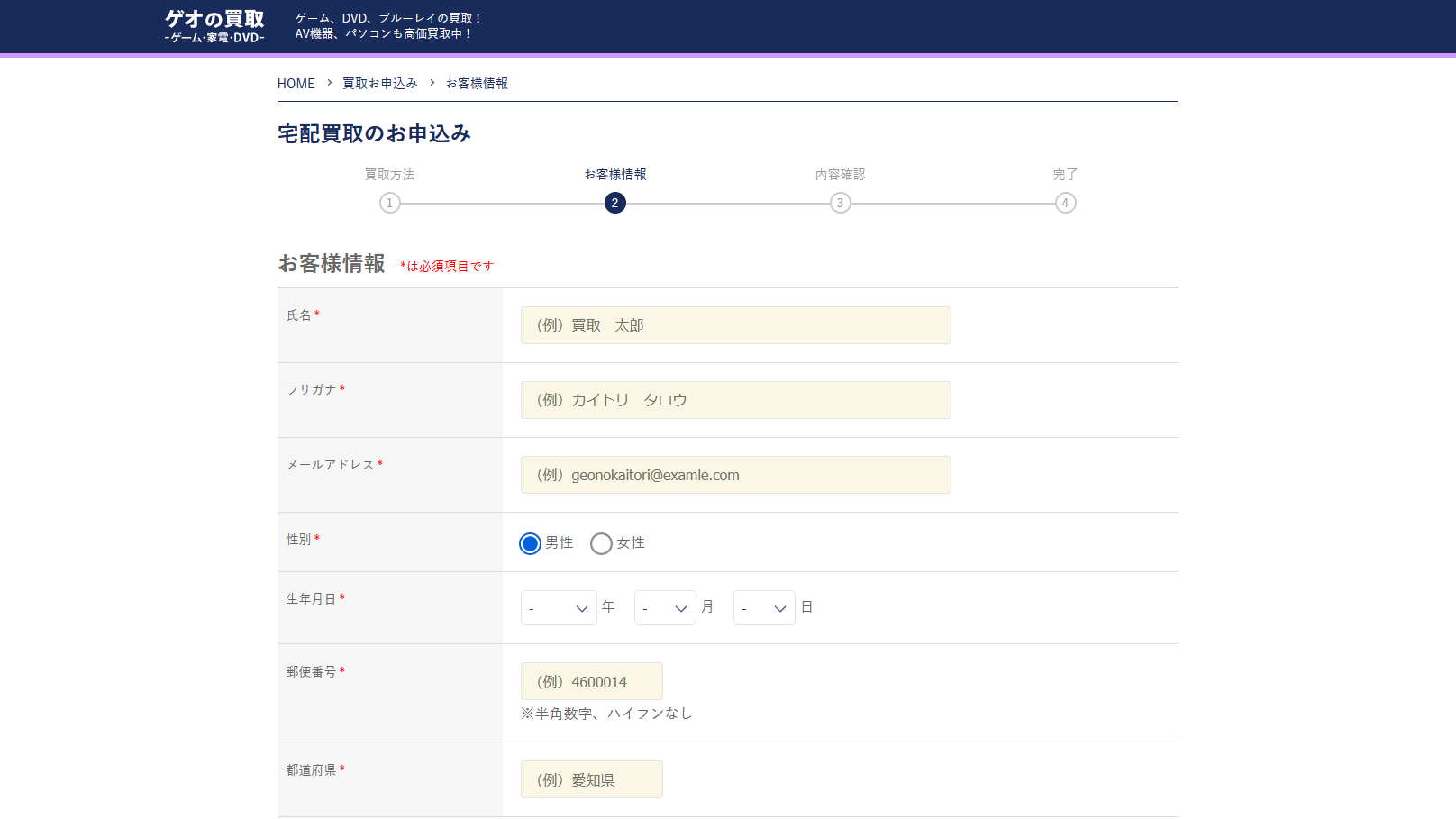1456x819 pixels.
Task: Select the 男性 radio button
Action: point(531,543)
